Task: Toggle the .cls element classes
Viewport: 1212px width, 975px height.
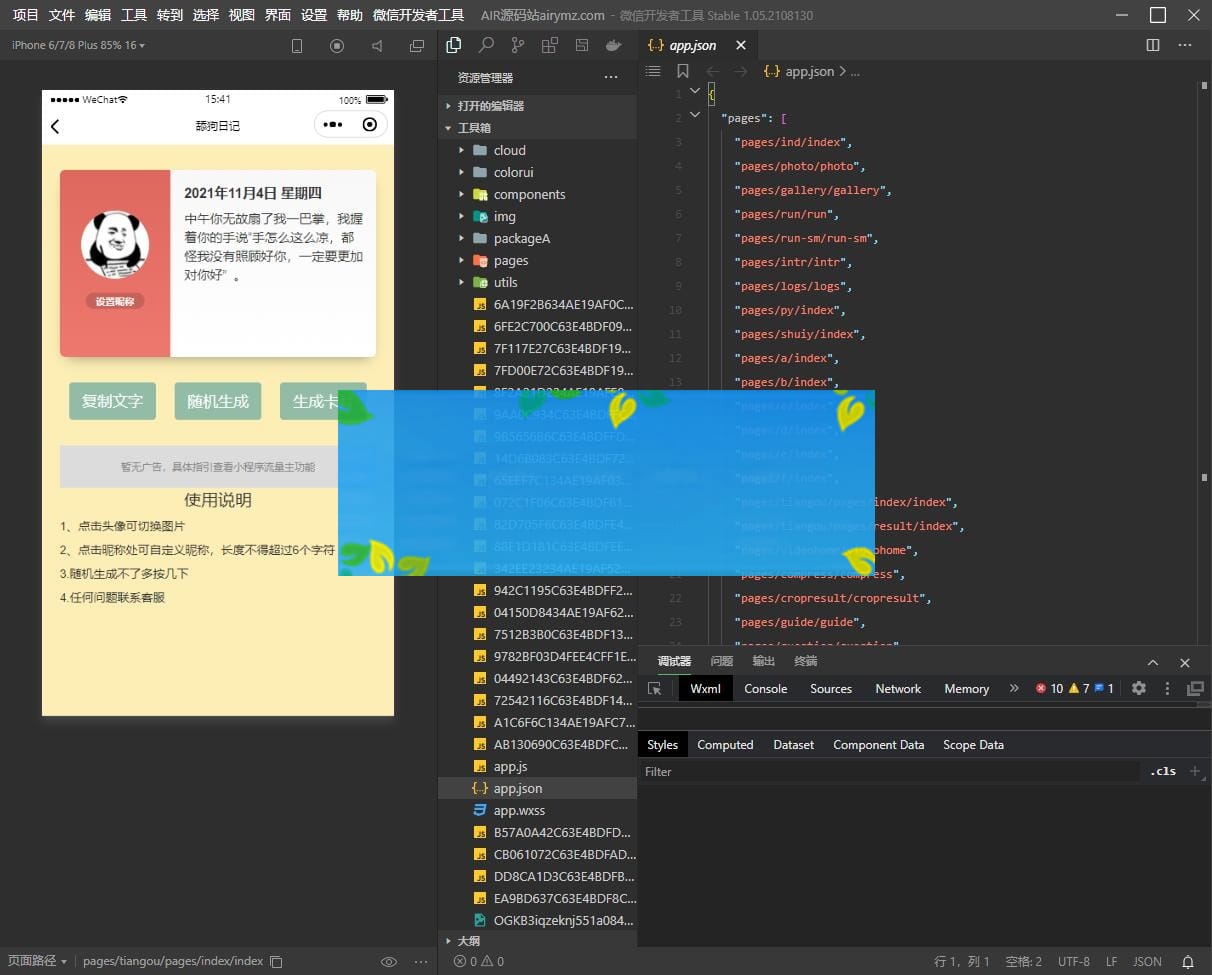Action: click(x=1163, y=771)
